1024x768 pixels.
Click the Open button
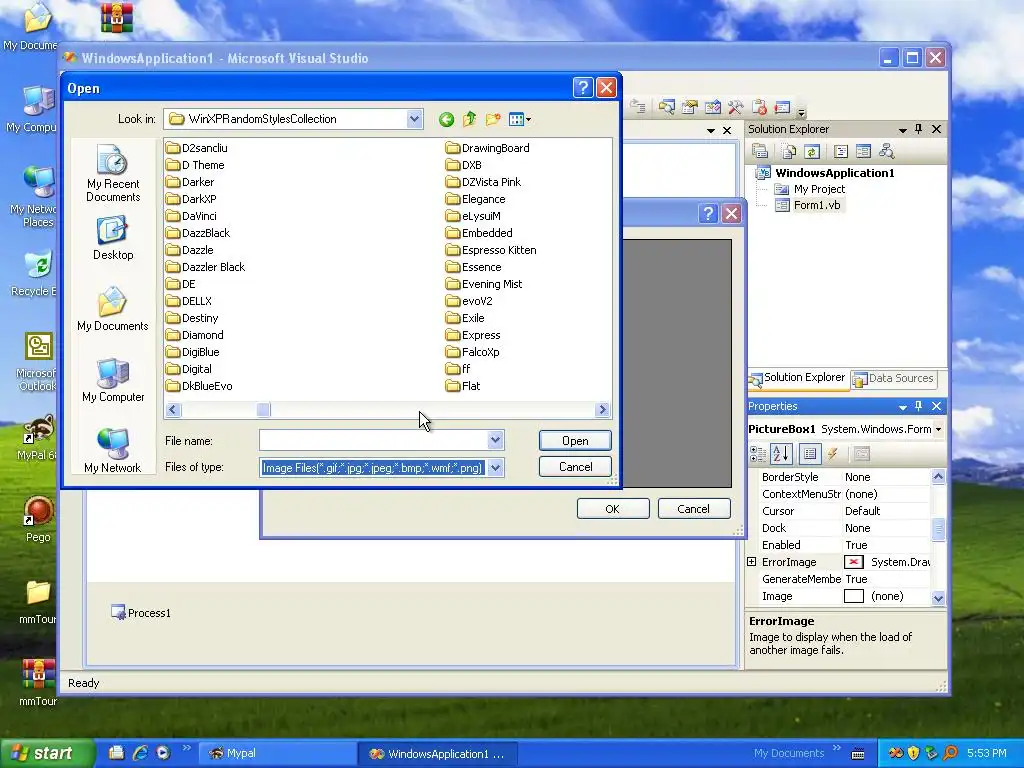coord(575,441)
